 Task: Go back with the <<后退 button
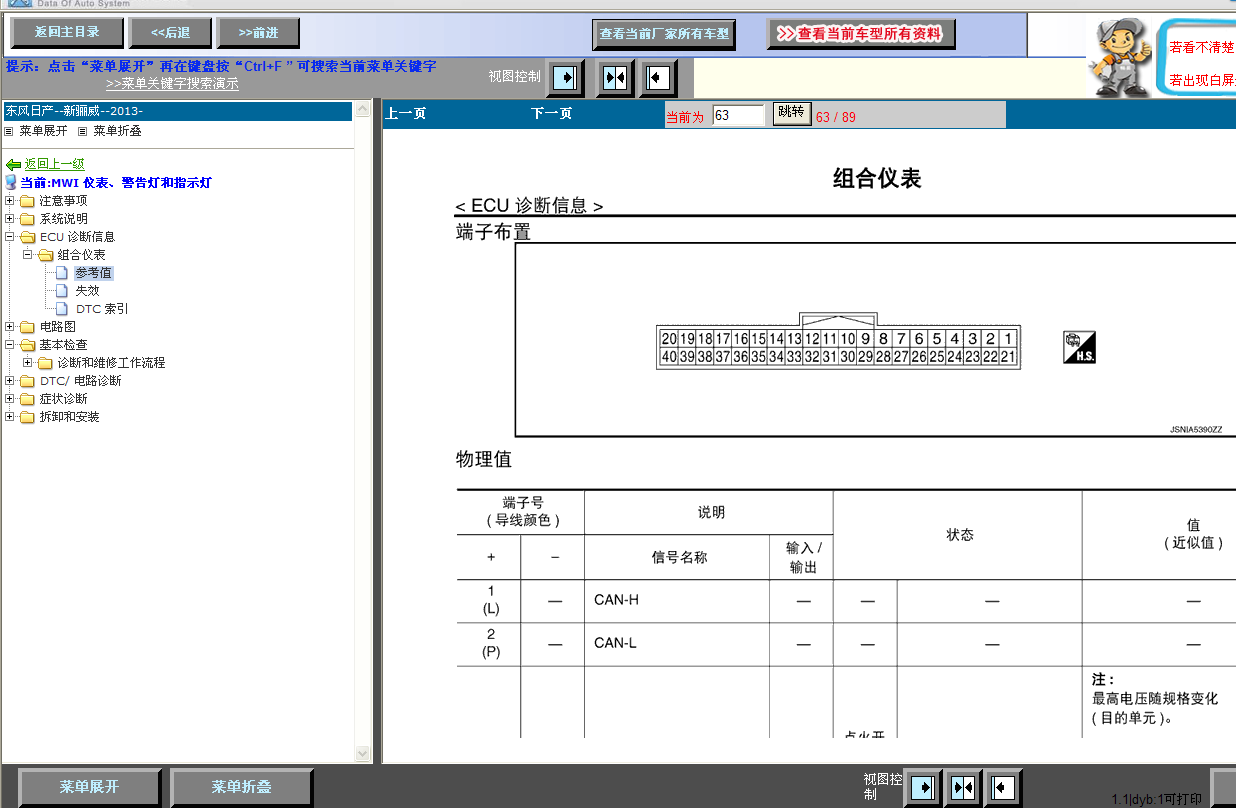pos(171,33)
